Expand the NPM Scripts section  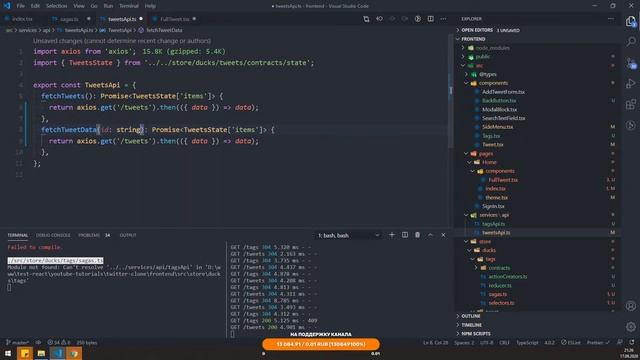click(x=476, y=334)
